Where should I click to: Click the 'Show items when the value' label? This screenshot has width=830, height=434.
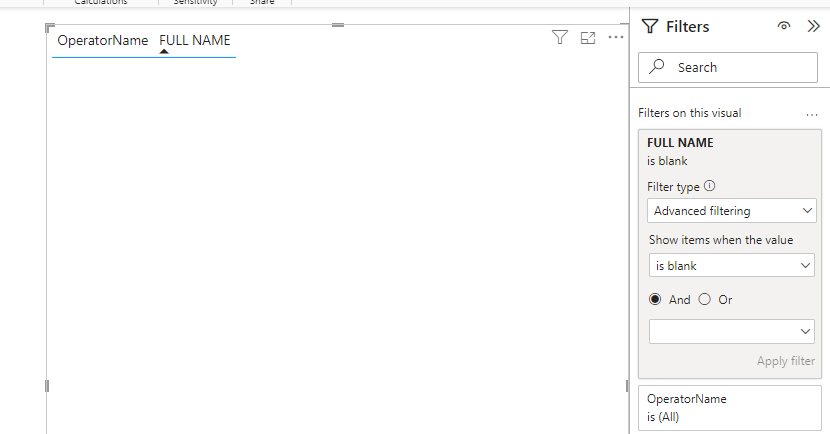(721, 240)
